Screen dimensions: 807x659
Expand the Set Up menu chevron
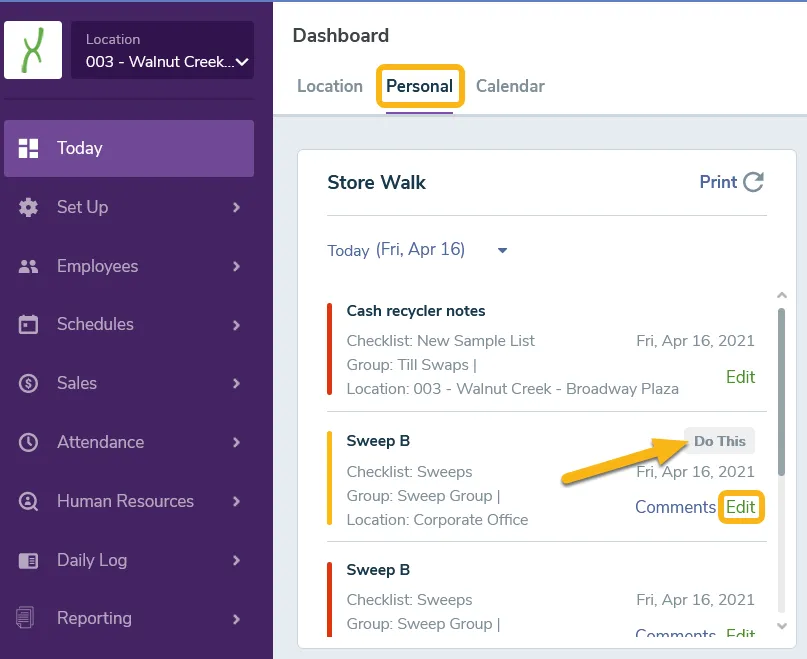click(x=236, y=207)
